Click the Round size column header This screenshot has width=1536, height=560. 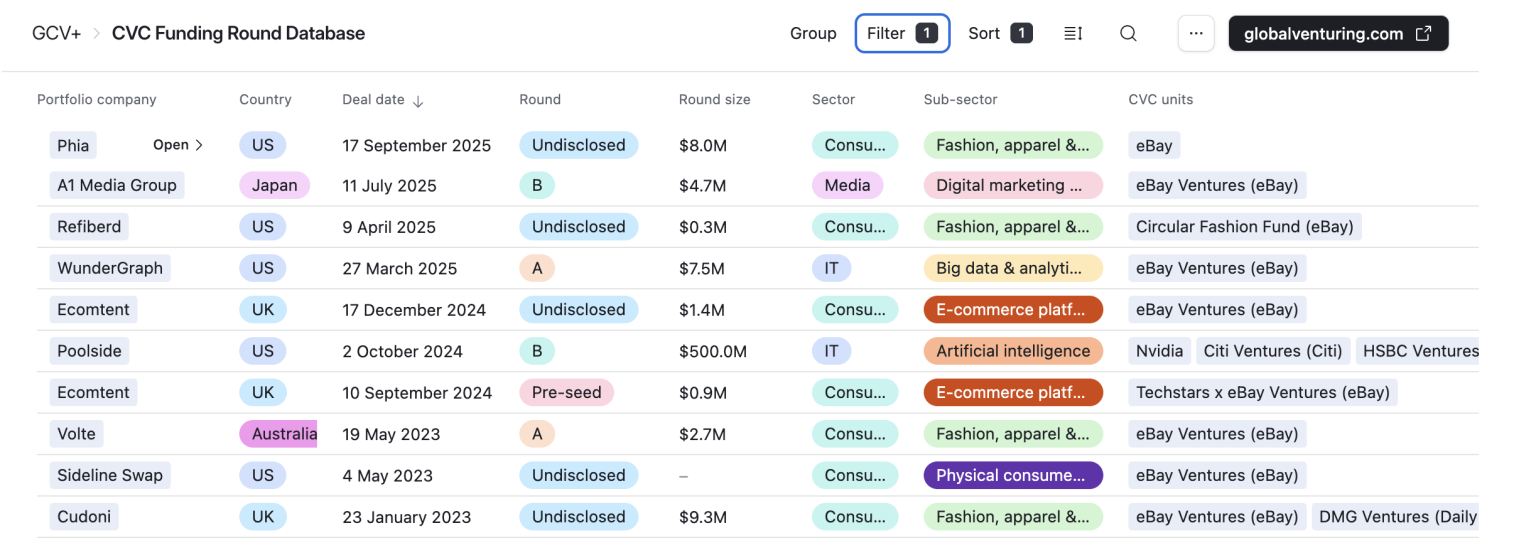pyautogui.click(x=714, y=100)
